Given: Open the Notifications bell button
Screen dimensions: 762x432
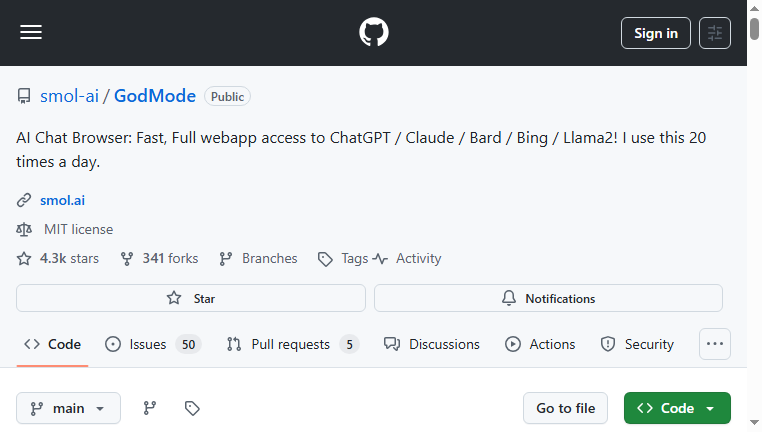Looking at the screenshot, I should point(548,298).
